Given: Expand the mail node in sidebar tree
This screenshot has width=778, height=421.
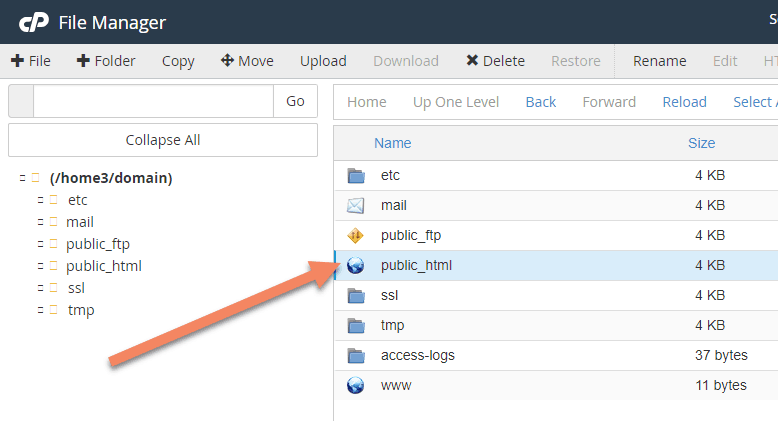Looking at the screenshot, I should [x=40, y=222].
